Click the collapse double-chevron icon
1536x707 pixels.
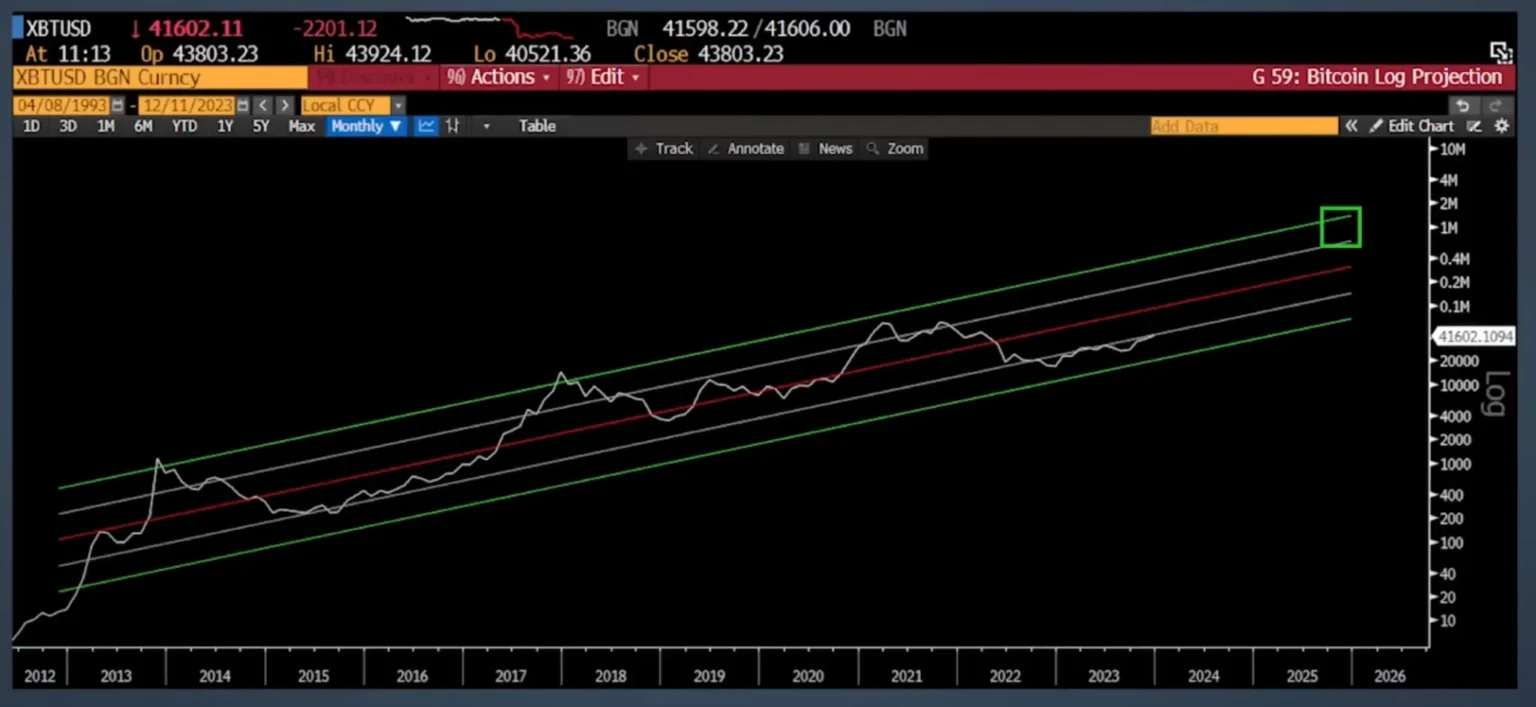pyautogui.click(x=1351, y=126)
